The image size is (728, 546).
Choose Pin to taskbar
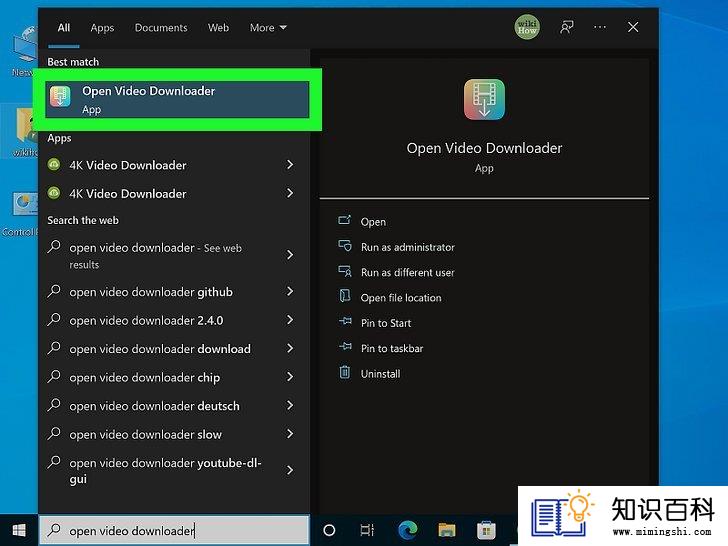tap(392, 348)
